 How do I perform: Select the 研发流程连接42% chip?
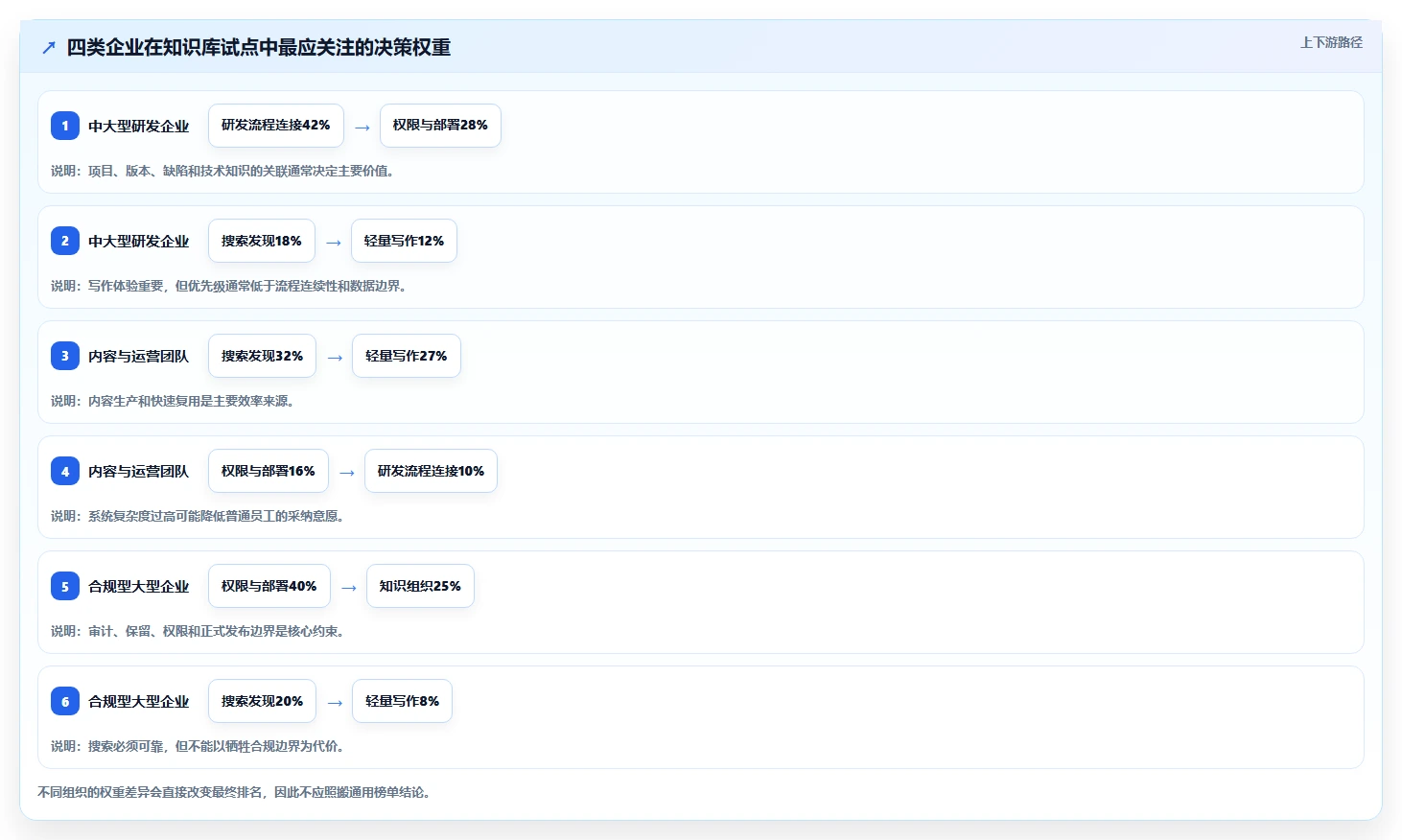(276, 126)
